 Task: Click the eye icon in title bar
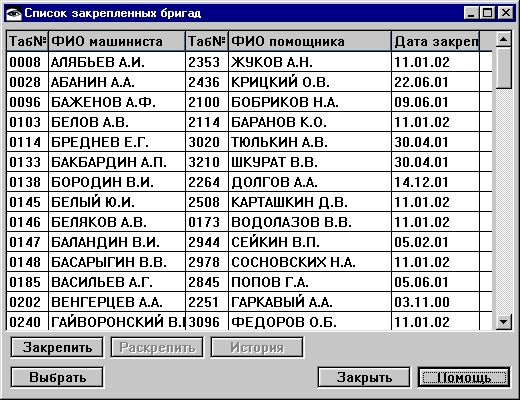tap(14, 13)
